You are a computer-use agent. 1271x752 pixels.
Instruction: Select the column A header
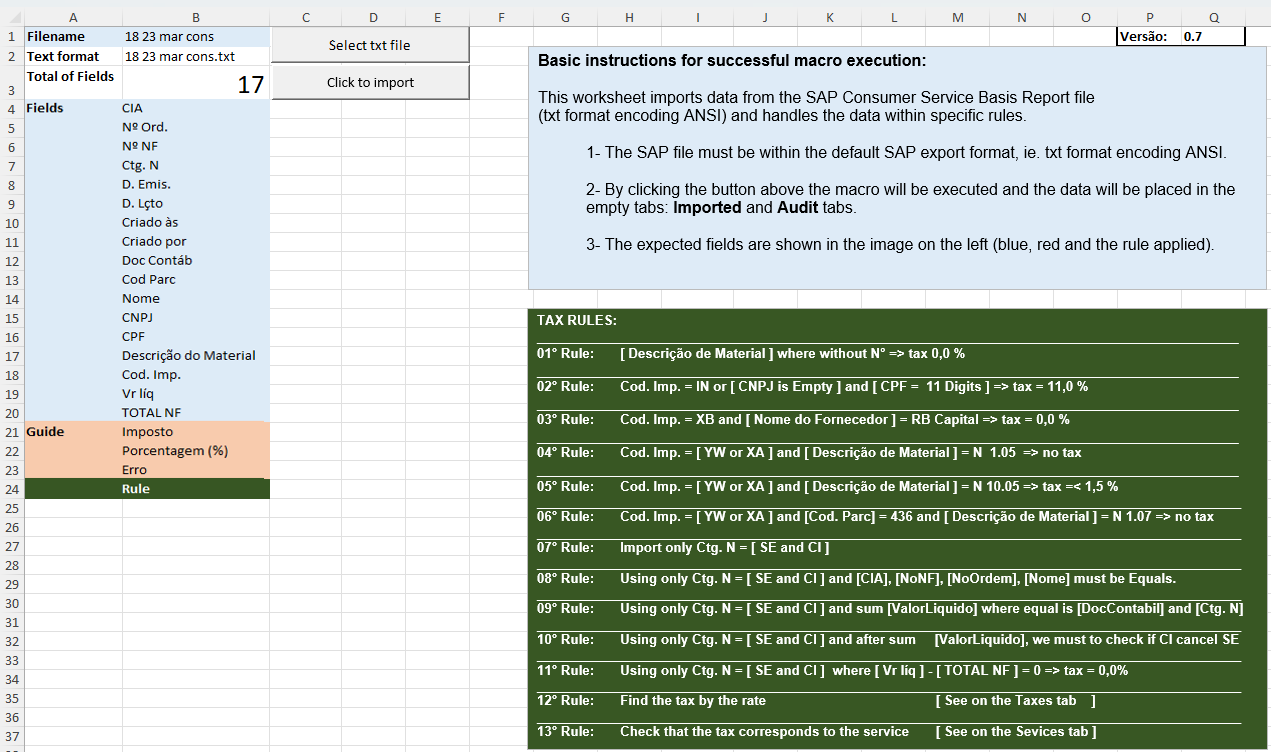tap(73, 17)
